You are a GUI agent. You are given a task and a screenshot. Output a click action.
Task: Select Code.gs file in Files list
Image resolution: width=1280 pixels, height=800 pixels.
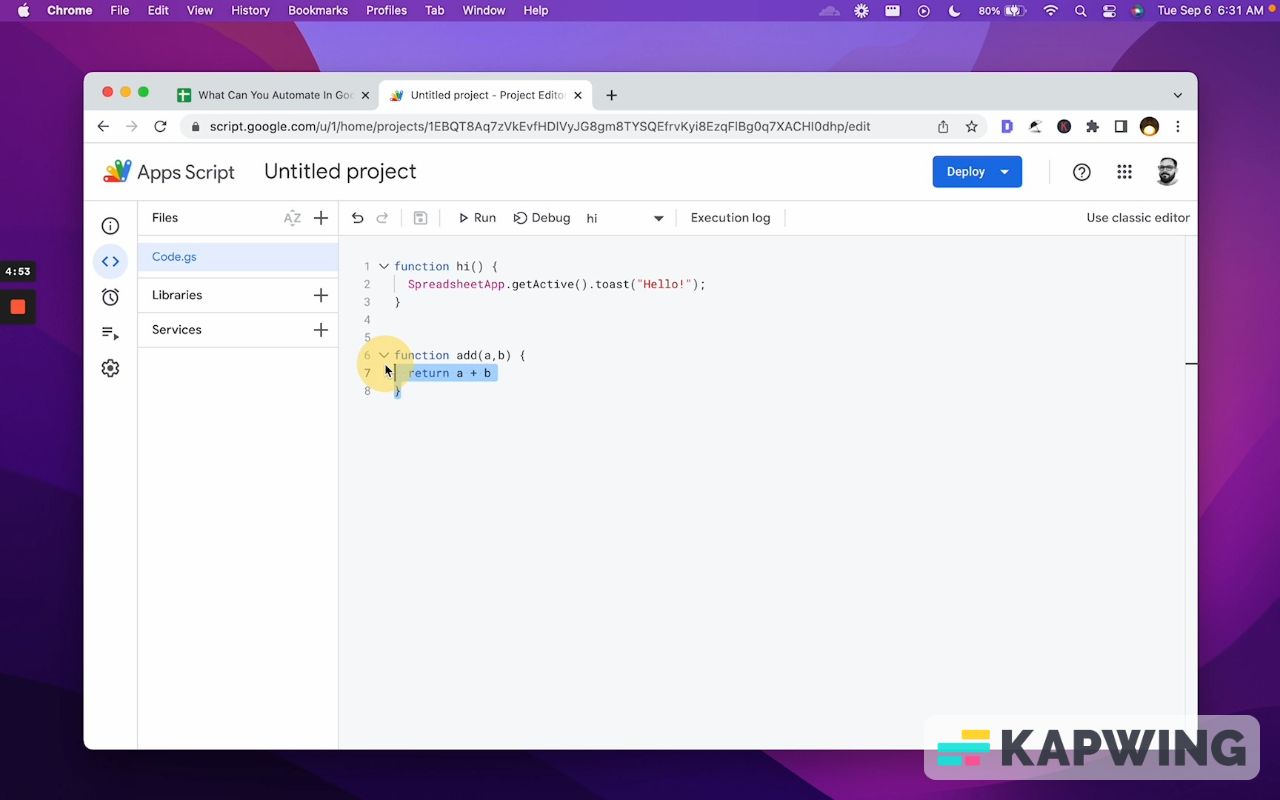238,257
